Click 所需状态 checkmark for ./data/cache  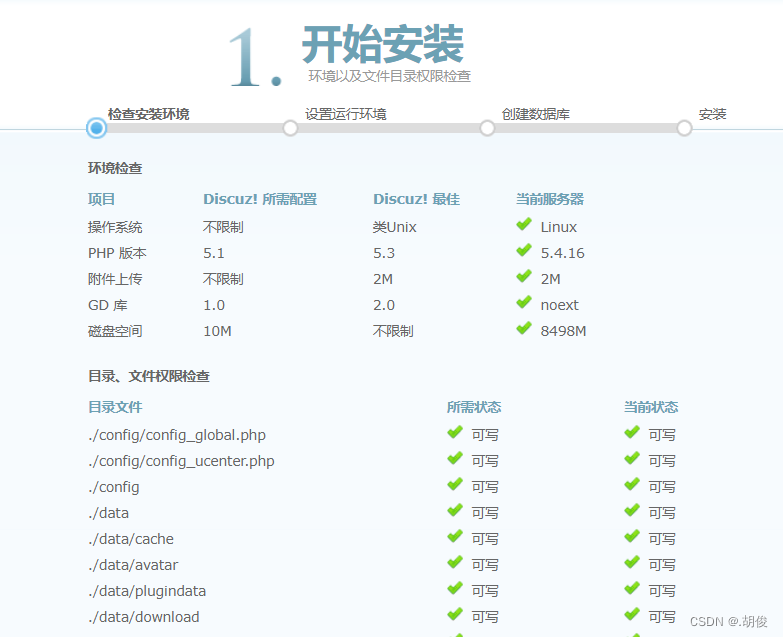tap(455, 536)
